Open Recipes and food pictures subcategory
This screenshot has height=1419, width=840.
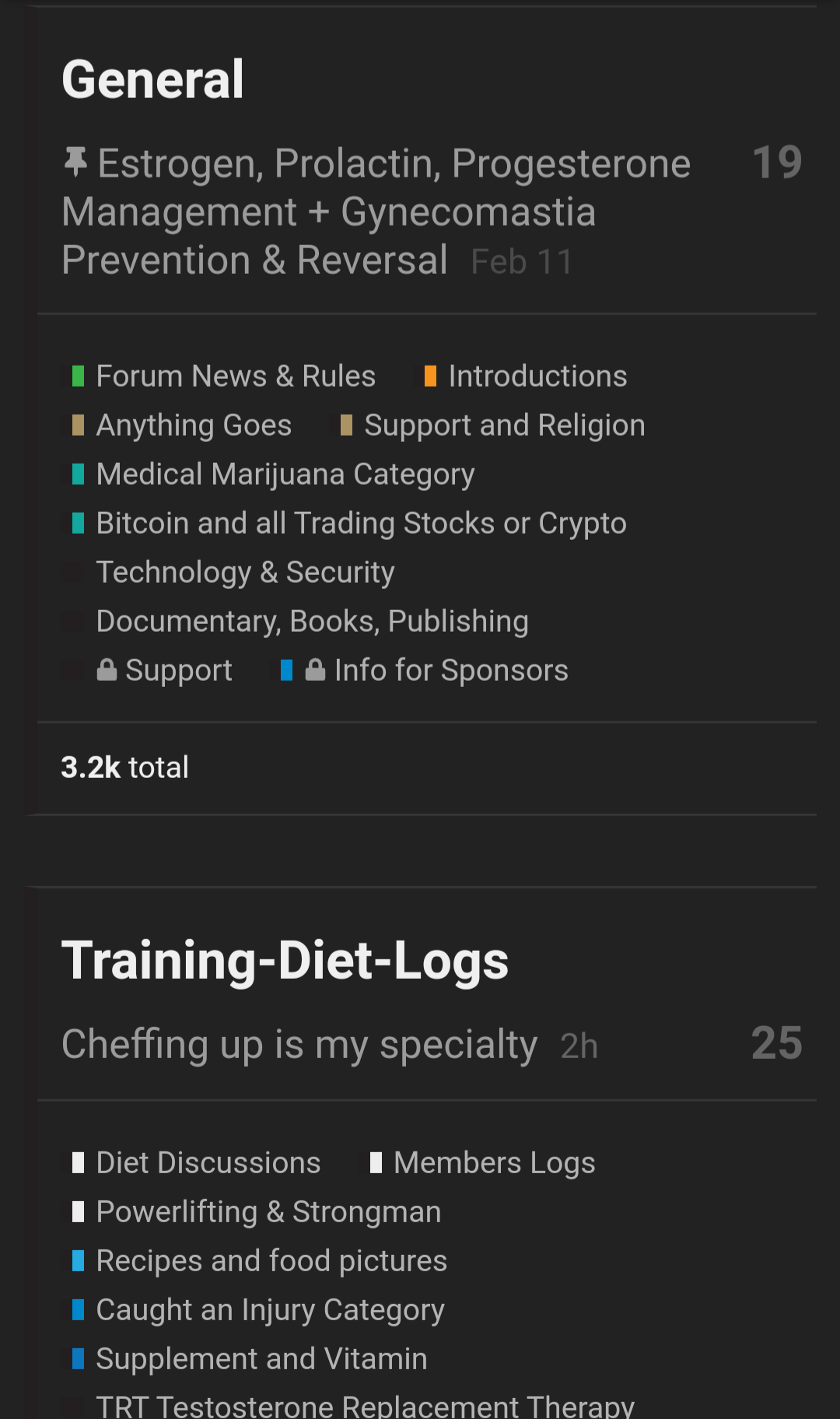pyautogui.click(x=271, y=1261)
